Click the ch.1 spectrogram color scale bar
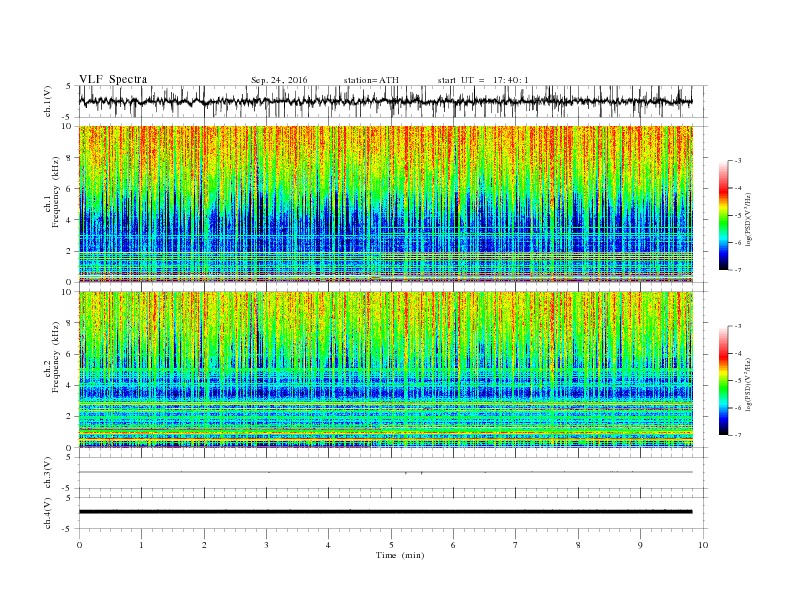The image size is (792, 612). [x=724, y=215]
